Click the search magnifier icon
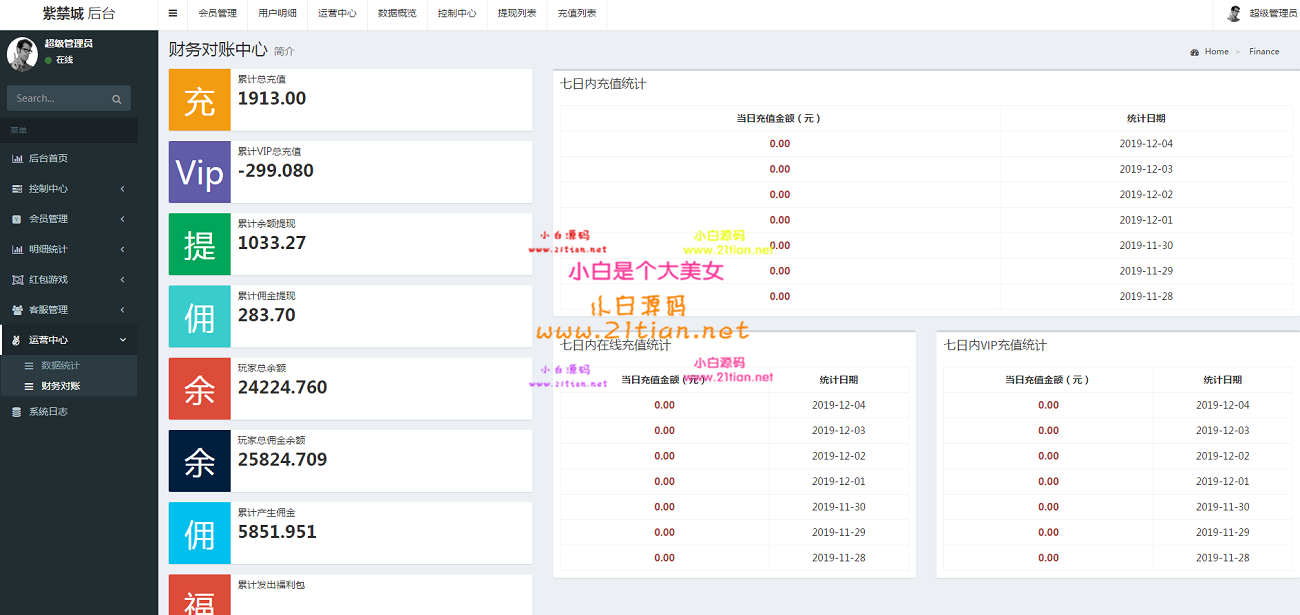The width and height of the screenshot is (1300, 615). (116, 99)
